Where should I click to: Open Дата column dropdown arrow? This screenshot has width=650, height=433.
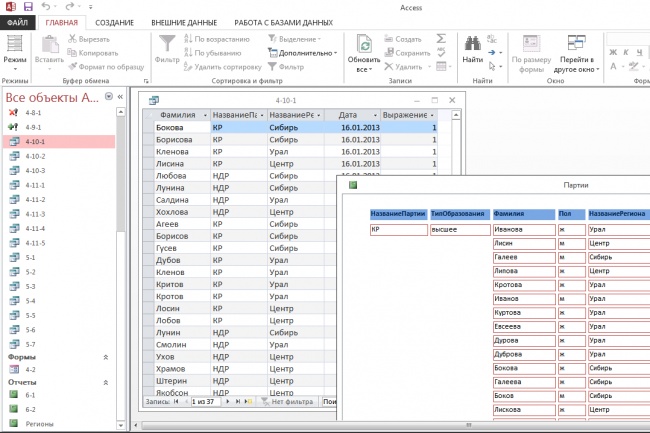tap(375, 115)
